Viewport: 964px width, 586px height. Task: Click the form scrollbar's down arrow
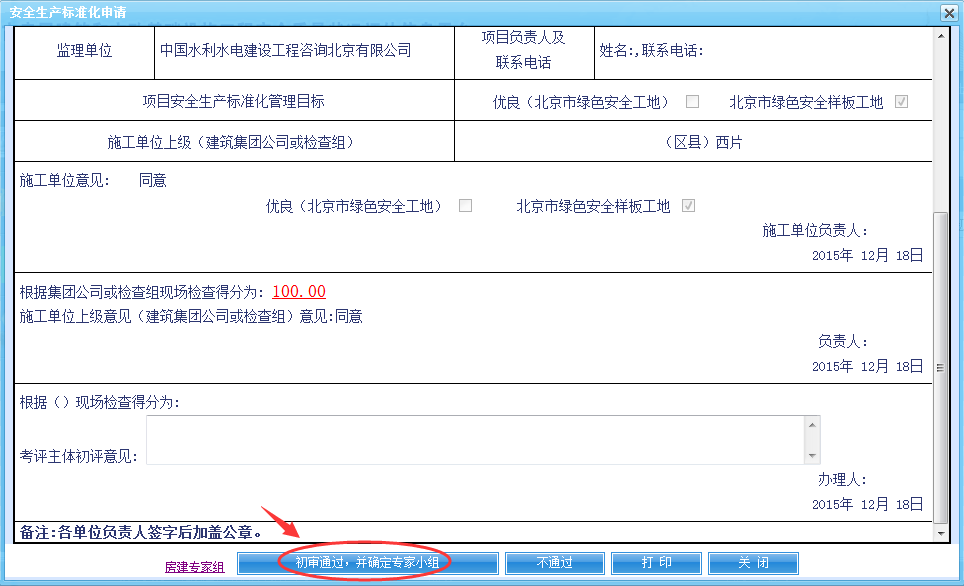(x=940, y=535)
